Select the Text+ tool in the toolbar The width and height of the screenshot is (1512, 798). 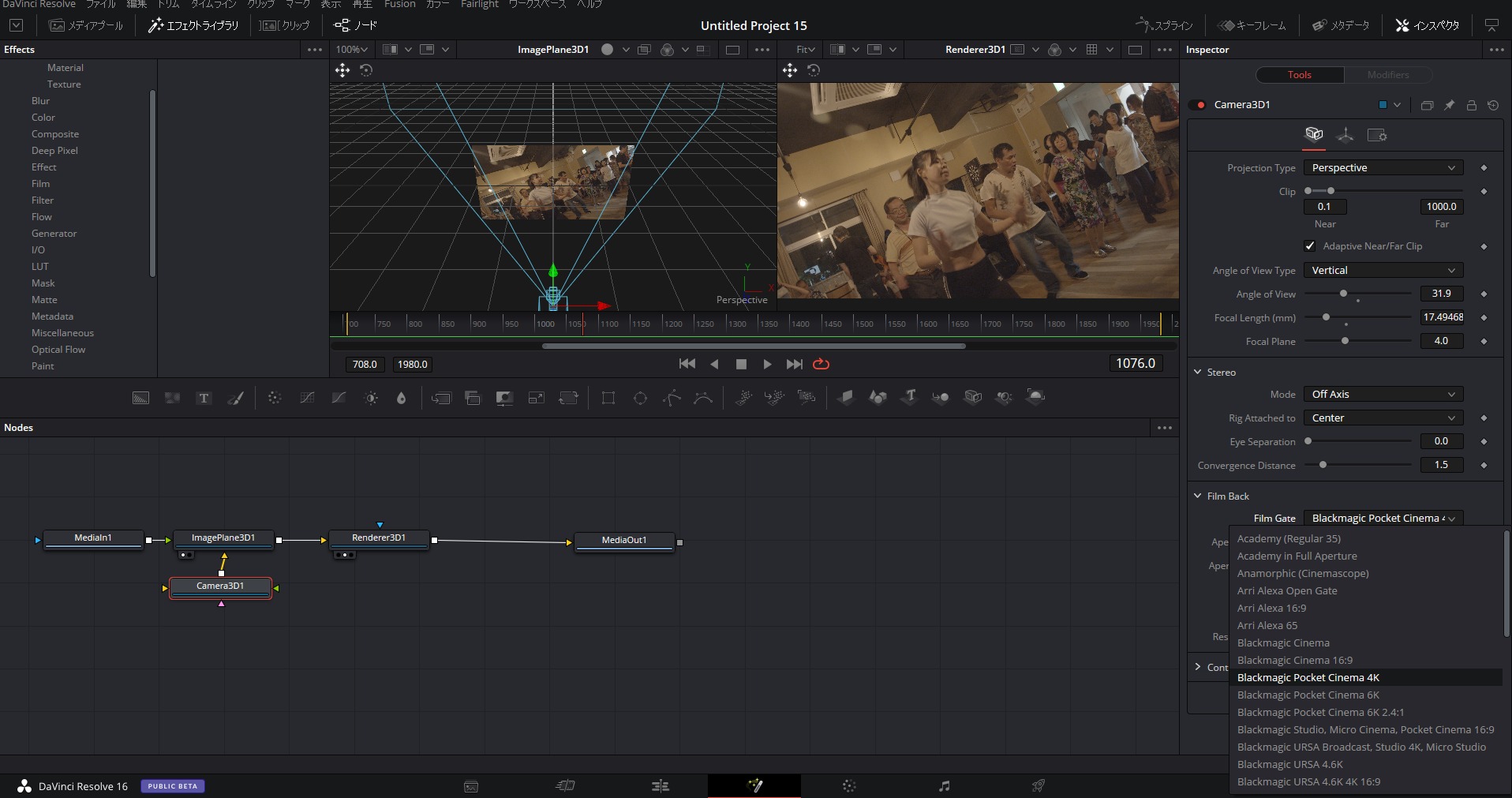[204, 397]
